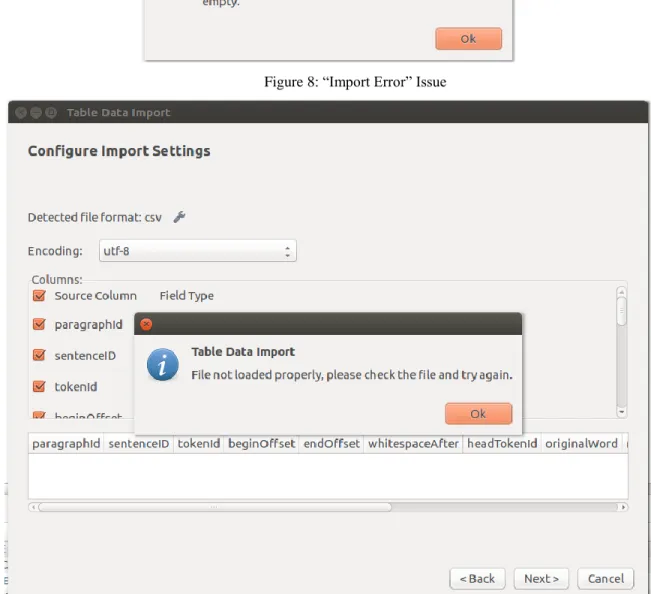Click the Configure Import Settings heading

119,151
